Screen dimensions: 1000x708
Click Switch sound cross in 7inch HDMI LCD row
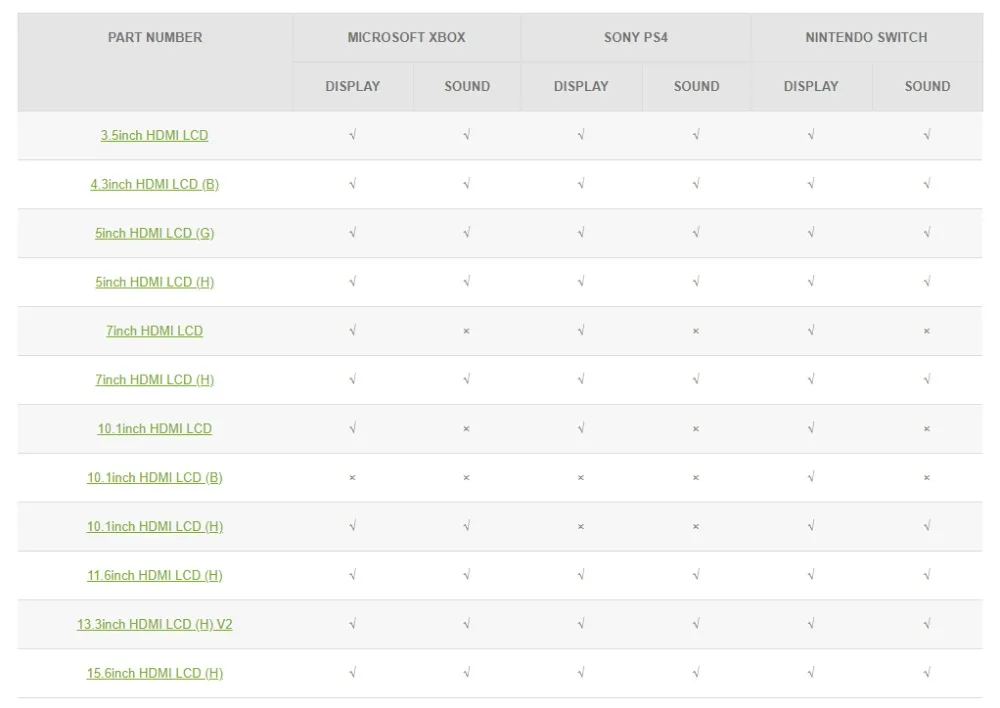(927, 331)
